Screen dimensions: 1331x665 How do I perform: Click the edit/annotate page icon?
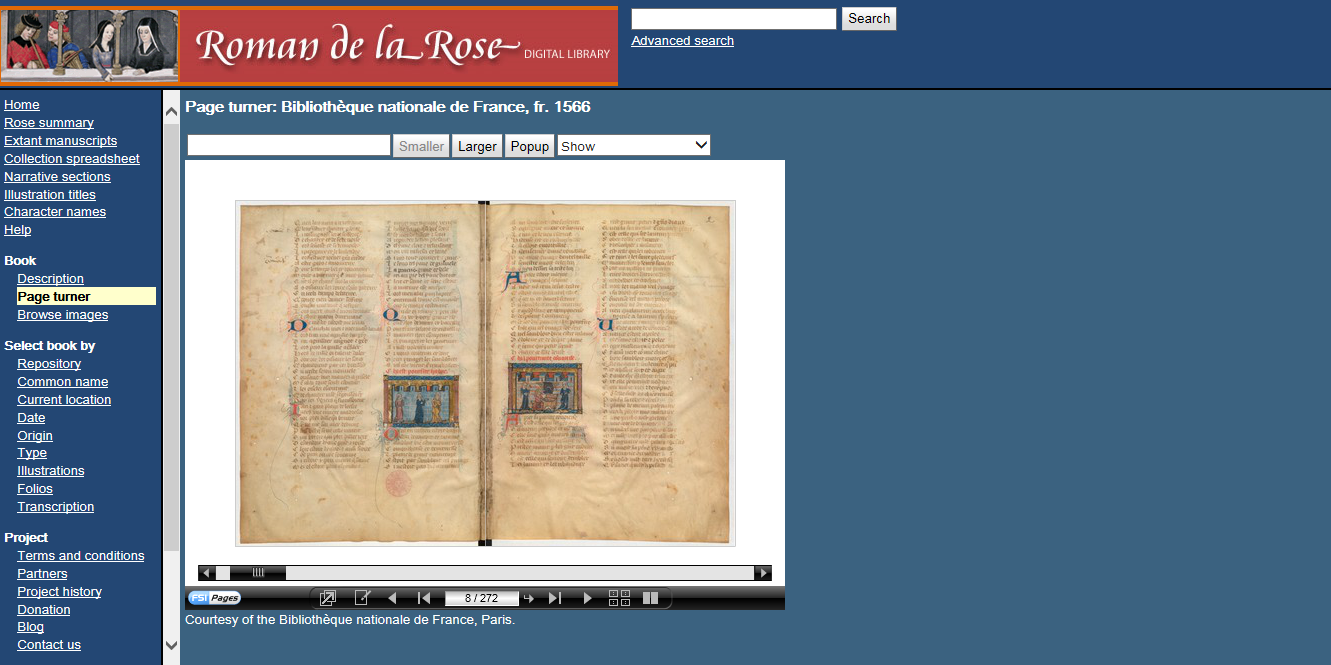coord(362,598)
